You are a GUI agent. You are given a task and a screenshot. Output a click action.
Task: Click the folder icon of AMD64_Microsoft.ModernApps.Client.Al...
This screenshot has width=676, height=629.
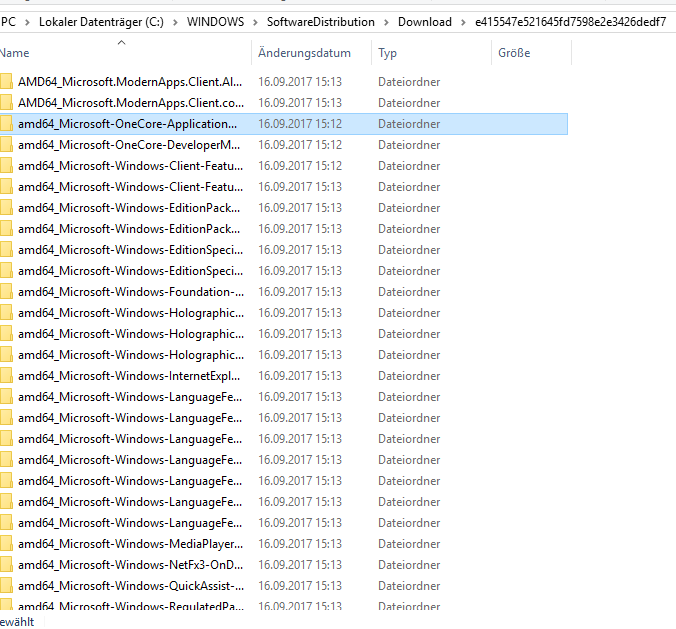(x=6, y=81)
